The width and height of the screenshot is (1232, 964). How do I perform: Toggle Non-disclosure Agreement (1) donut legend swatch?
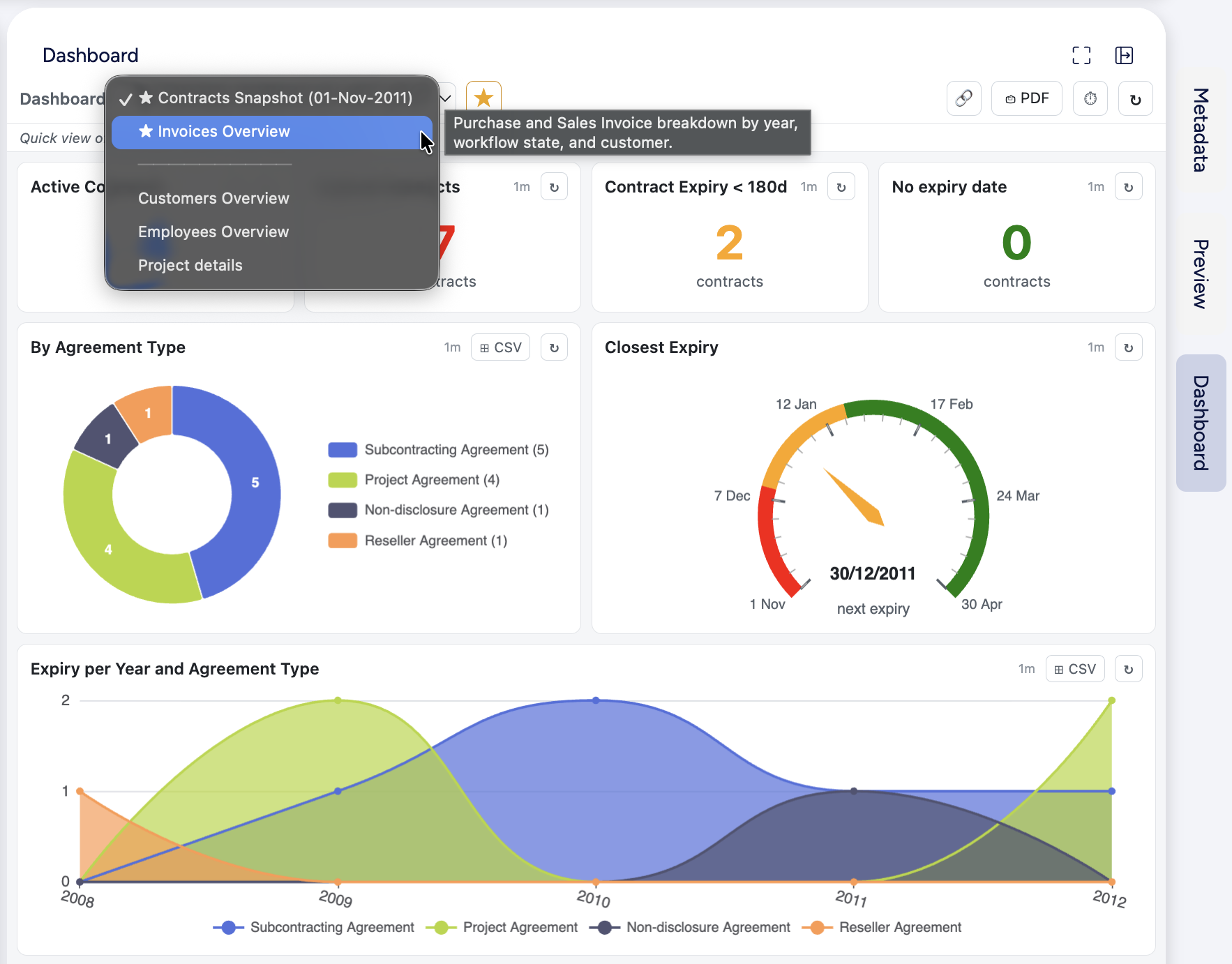(343, 510)
